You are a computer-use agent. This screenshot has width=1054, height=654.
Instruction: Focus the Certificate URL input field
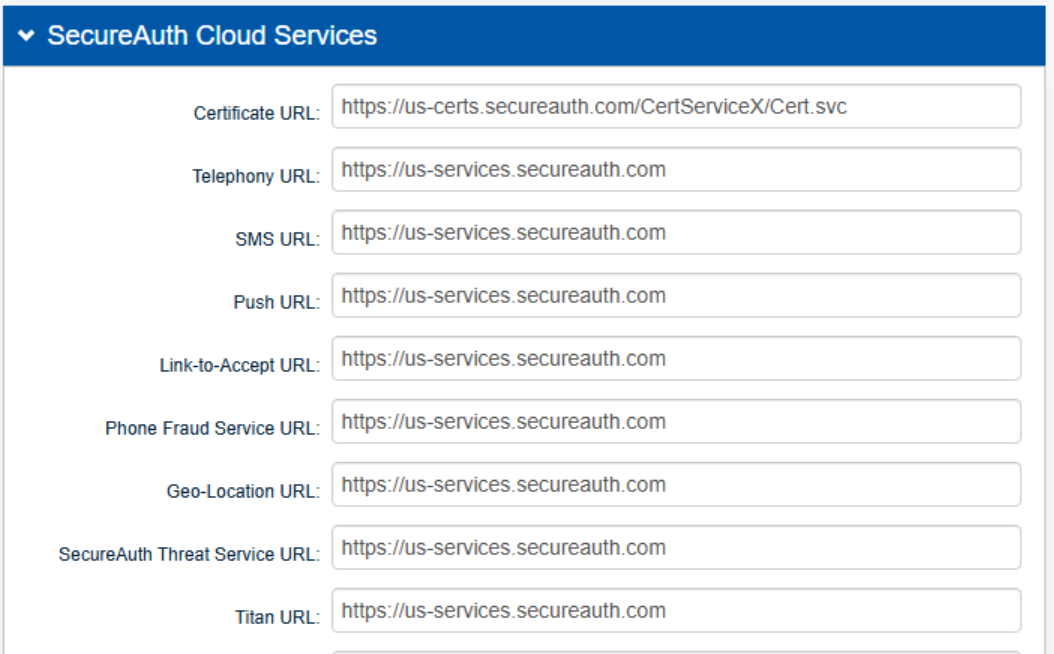coord(676,106)
